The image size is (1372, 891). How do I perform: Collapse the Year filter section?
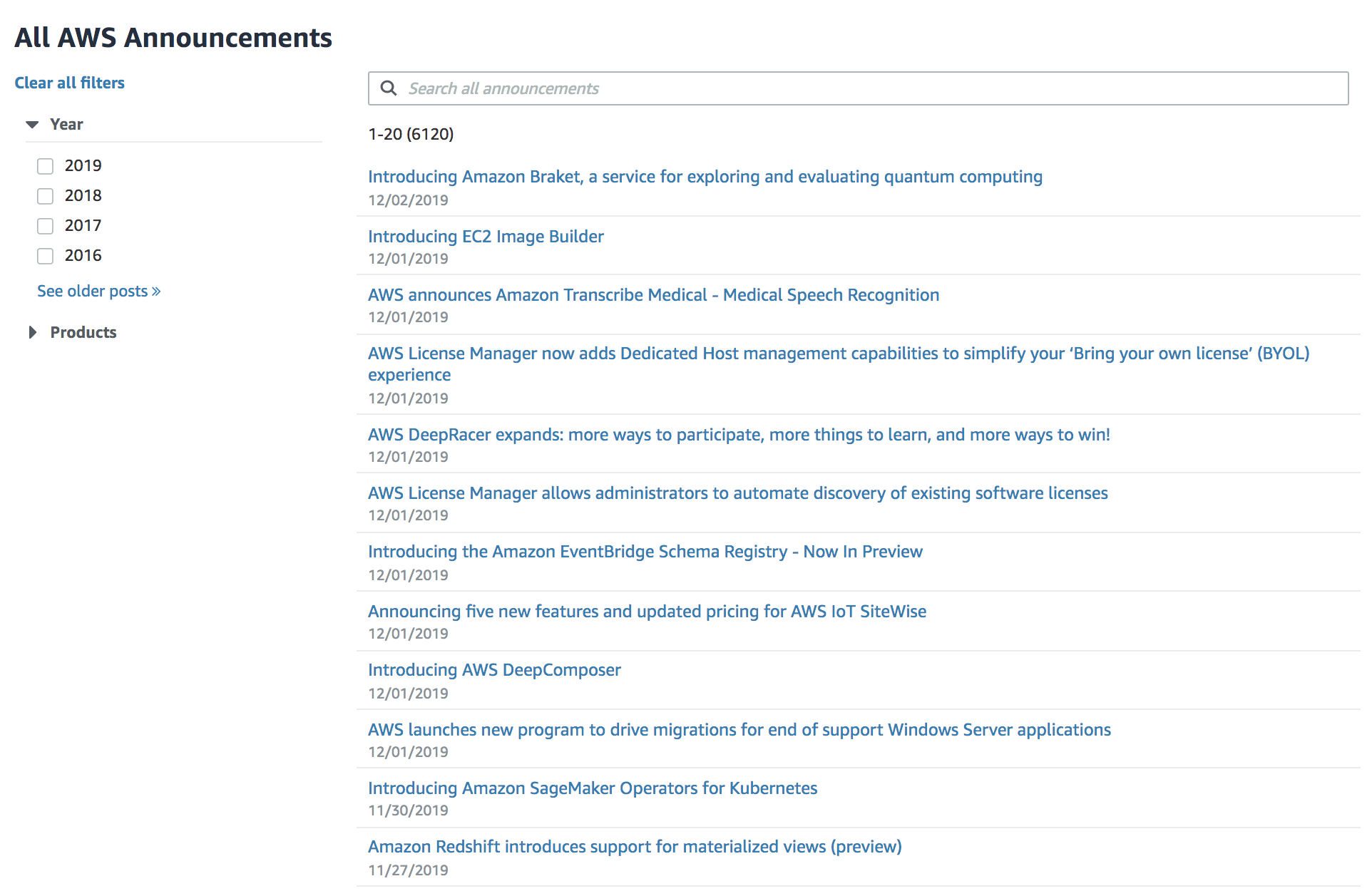32,125
